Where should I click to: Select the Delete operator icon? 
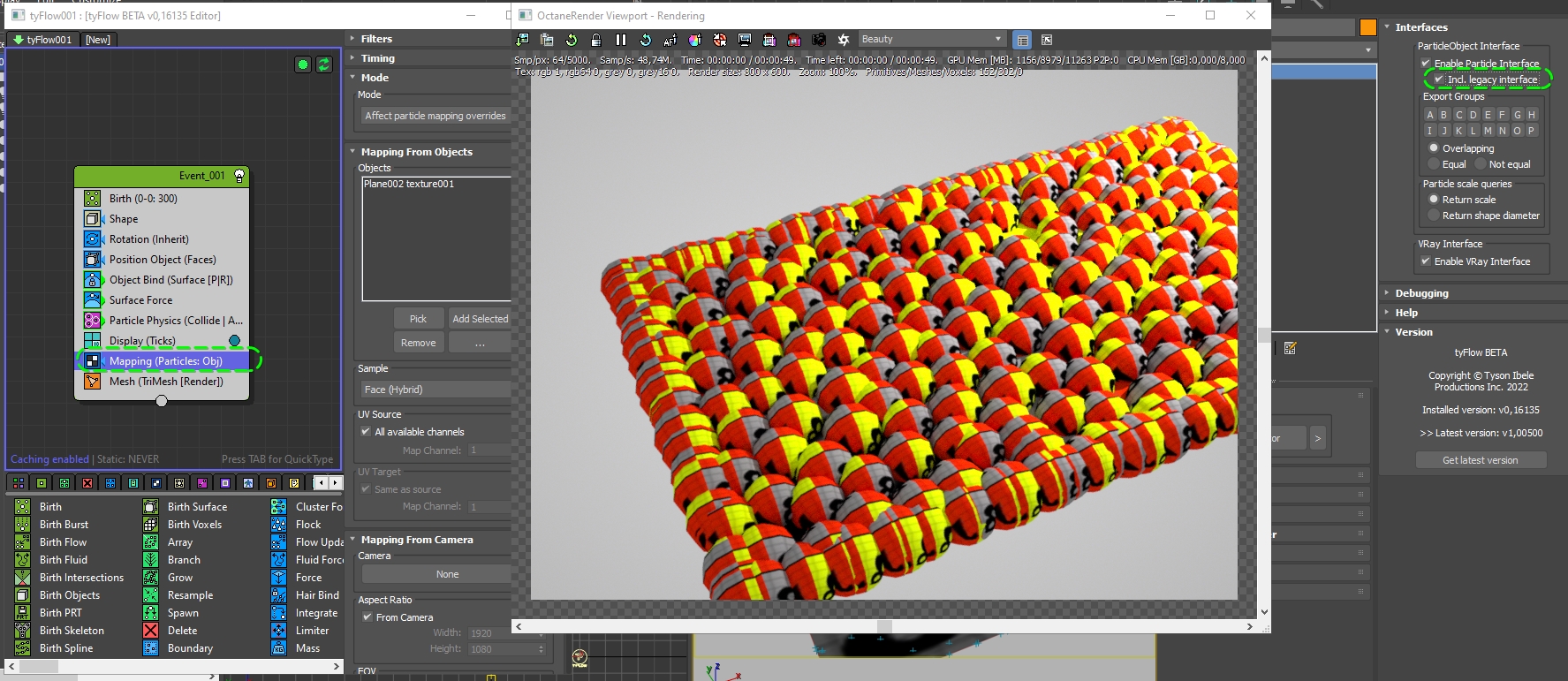click(x=151, y=631)
